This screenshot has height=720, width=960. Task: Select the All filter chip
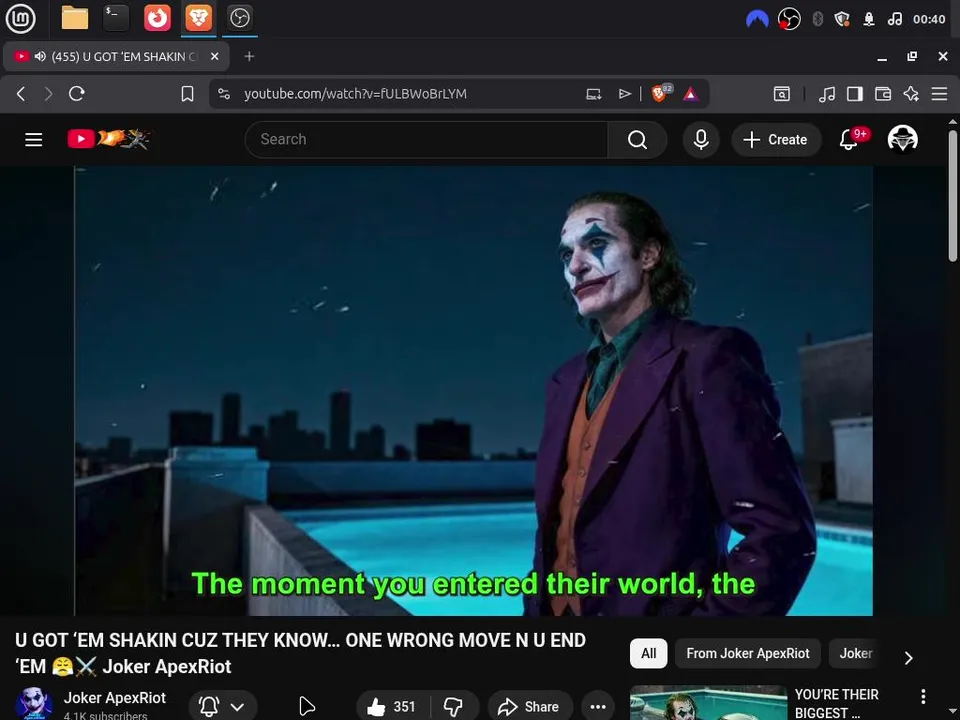(x=648, y=653)
